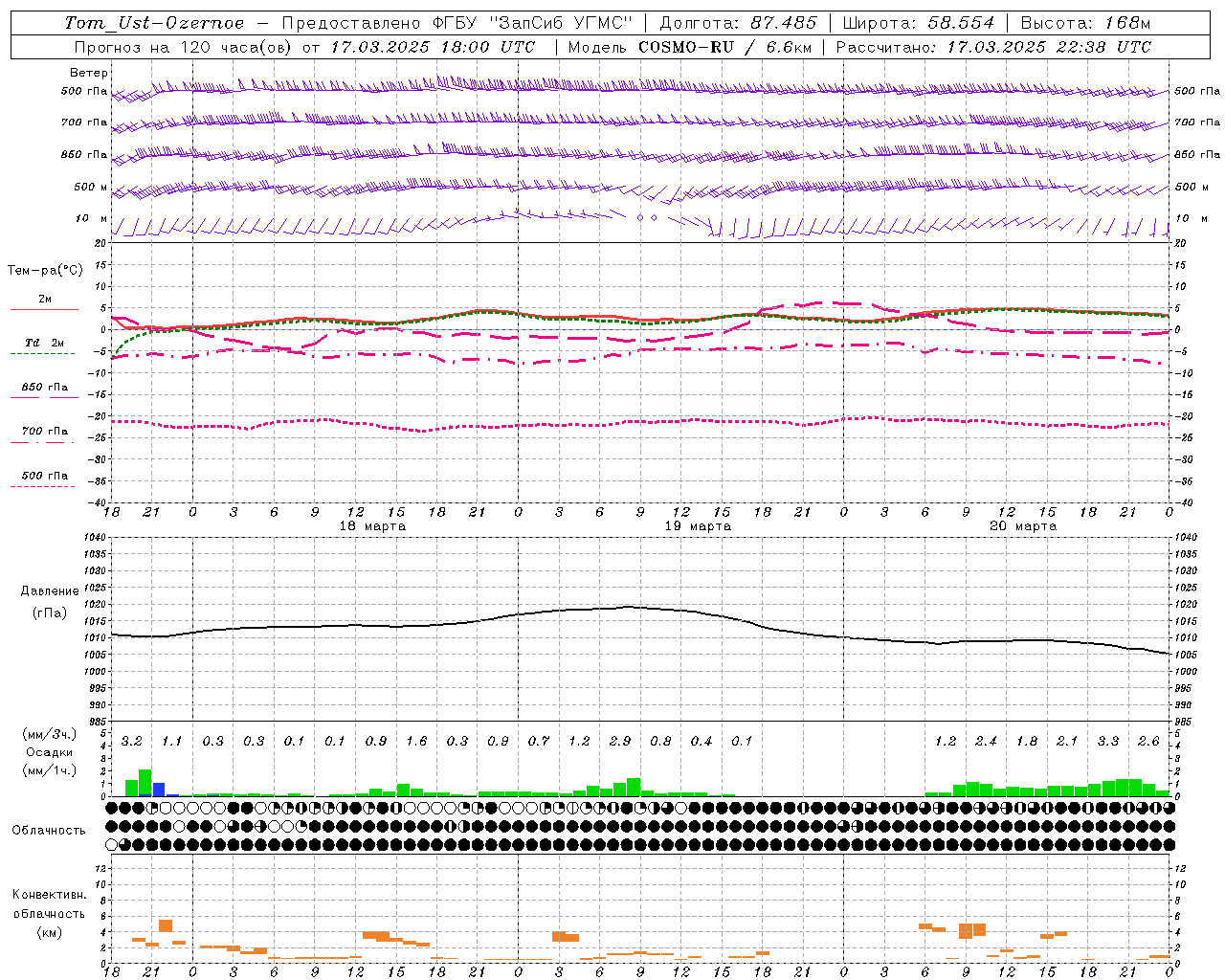Click the Облачность cloud cover label
Viewport: 1225px width, 980px height.
click(x=49, y=830)
